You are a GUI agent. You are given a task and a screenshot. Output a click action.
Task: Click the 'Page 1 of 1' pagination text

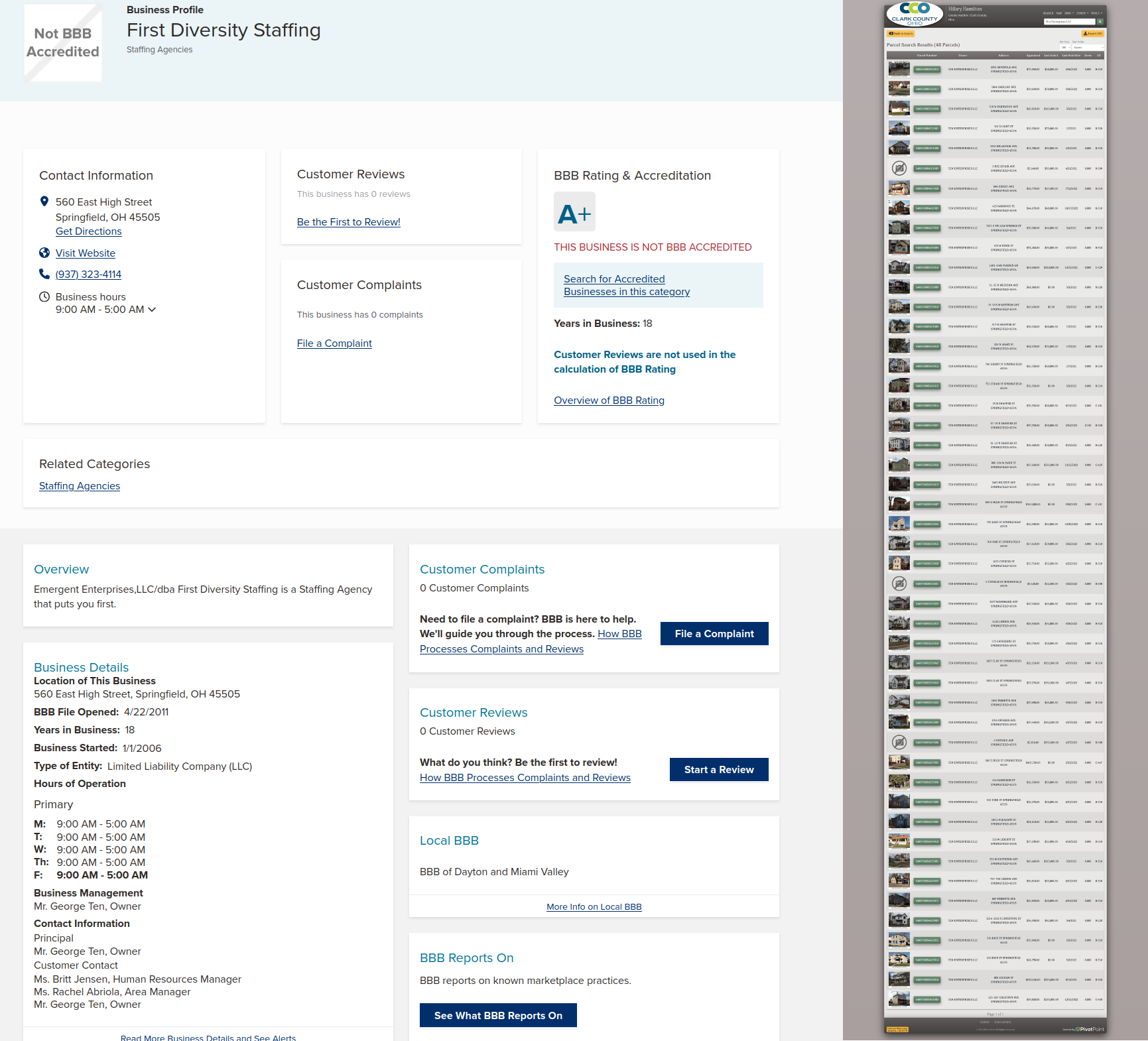995,1014
